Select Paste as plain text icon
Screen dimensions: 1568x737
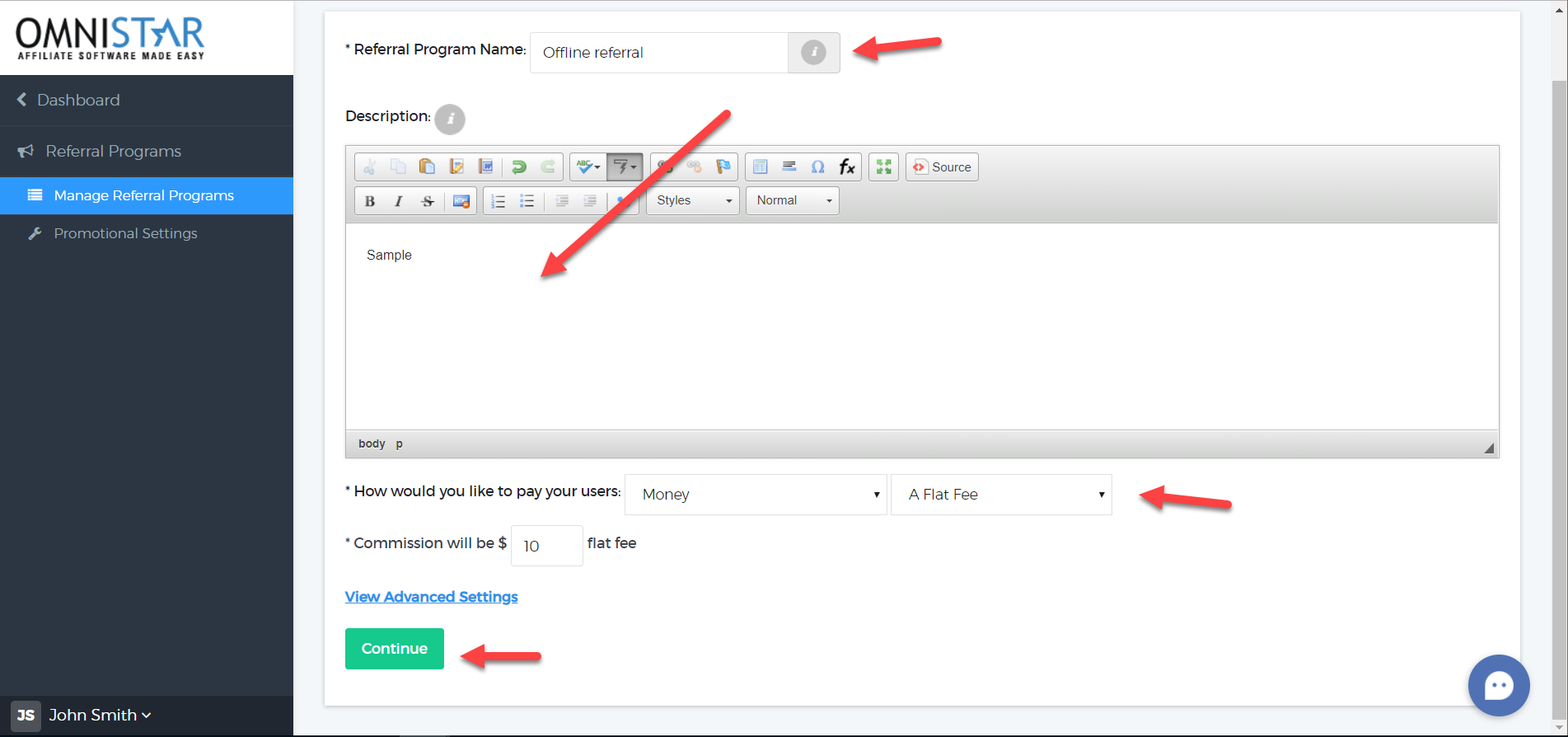[x=456, y=167]
